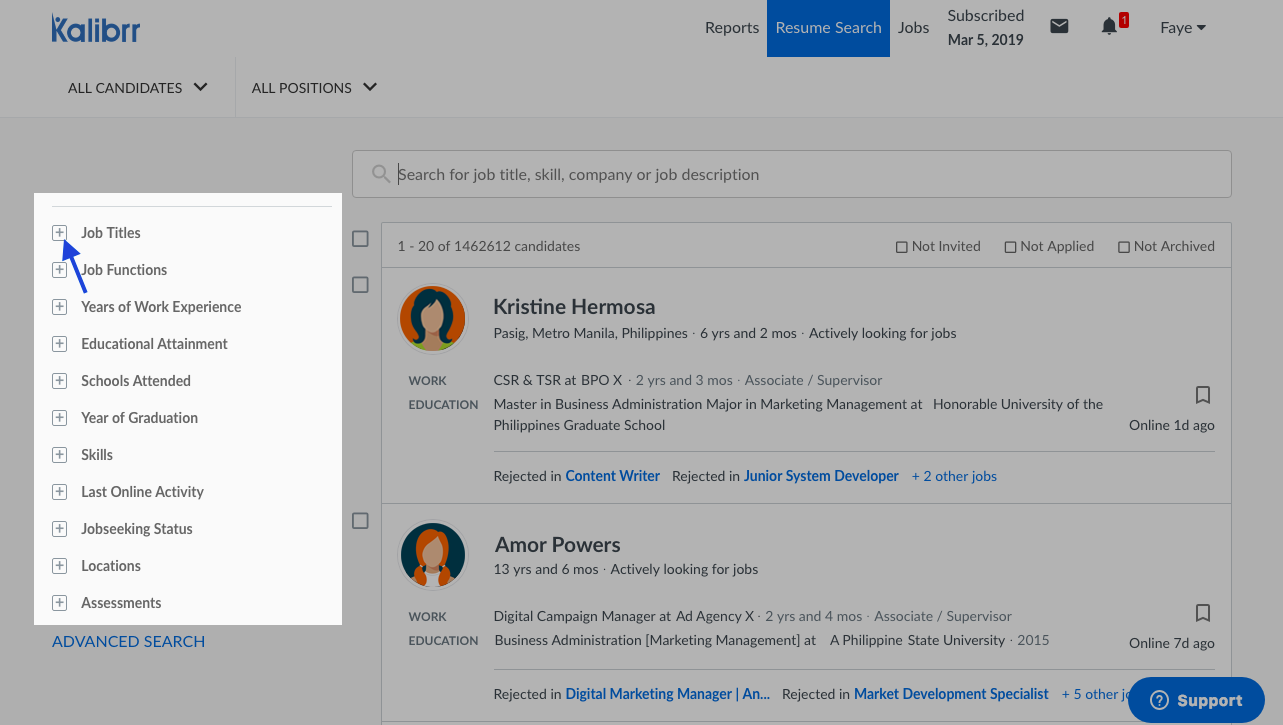Expand the Skills filter section

pos(60,455)
